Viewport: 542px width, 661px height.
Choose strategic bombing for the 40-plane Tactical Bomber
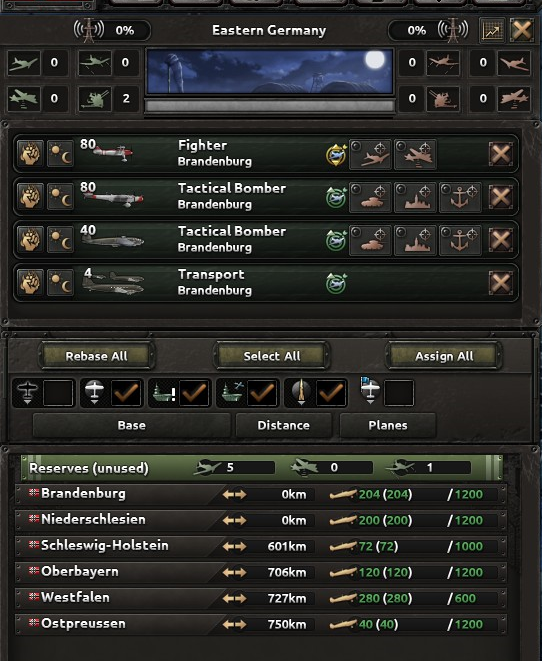tap(415, 240)
